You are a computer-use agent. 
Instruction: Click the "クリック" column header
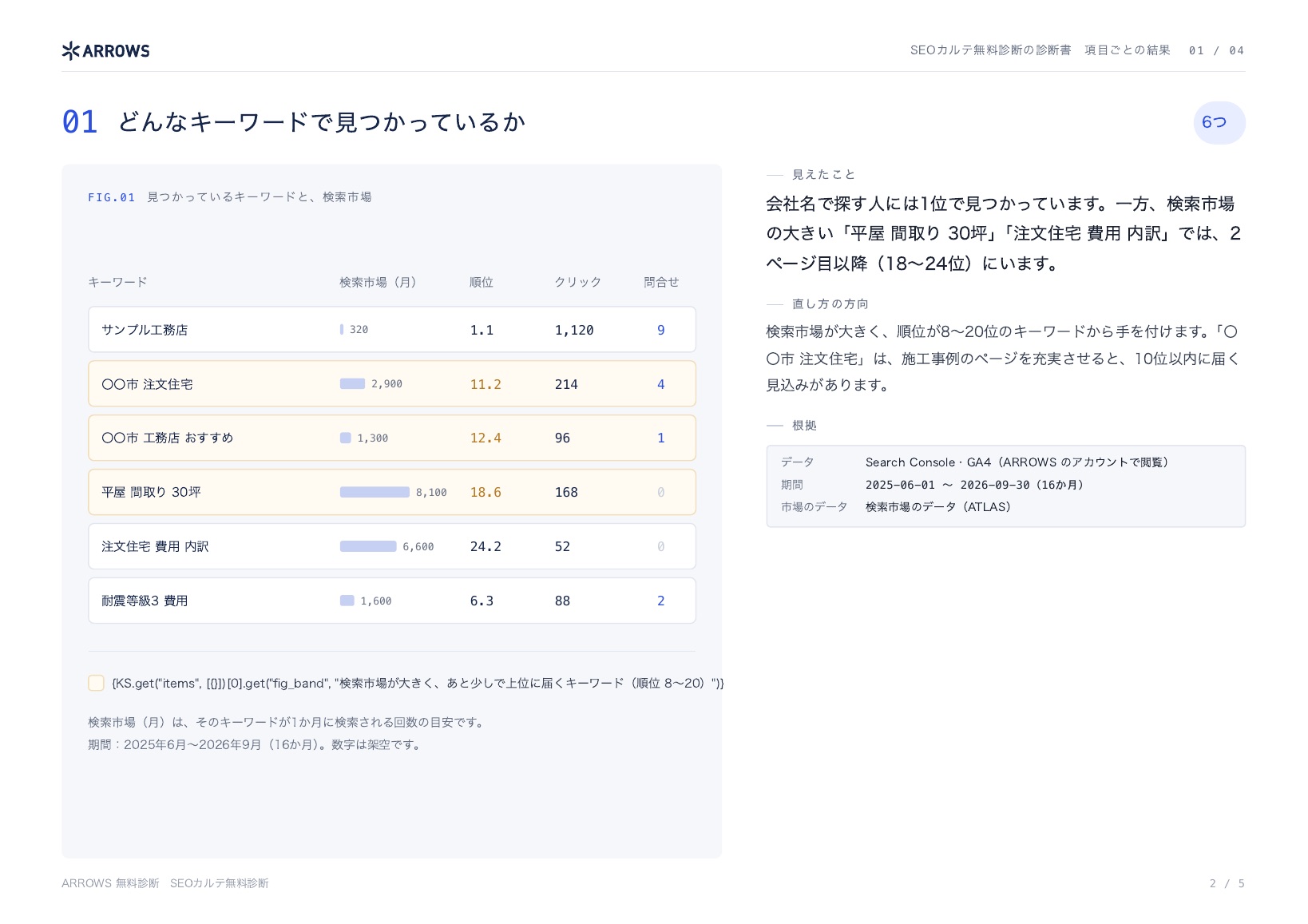coord(578,282)
